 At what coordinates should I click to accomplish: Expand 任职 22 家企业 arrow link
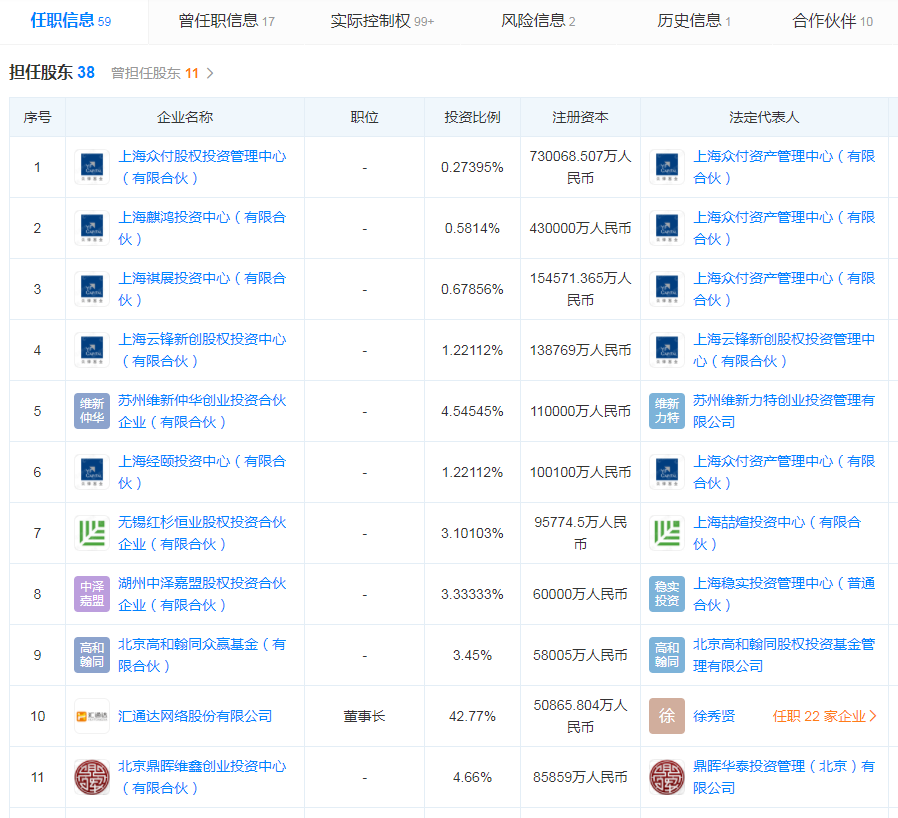click(824, 716)
